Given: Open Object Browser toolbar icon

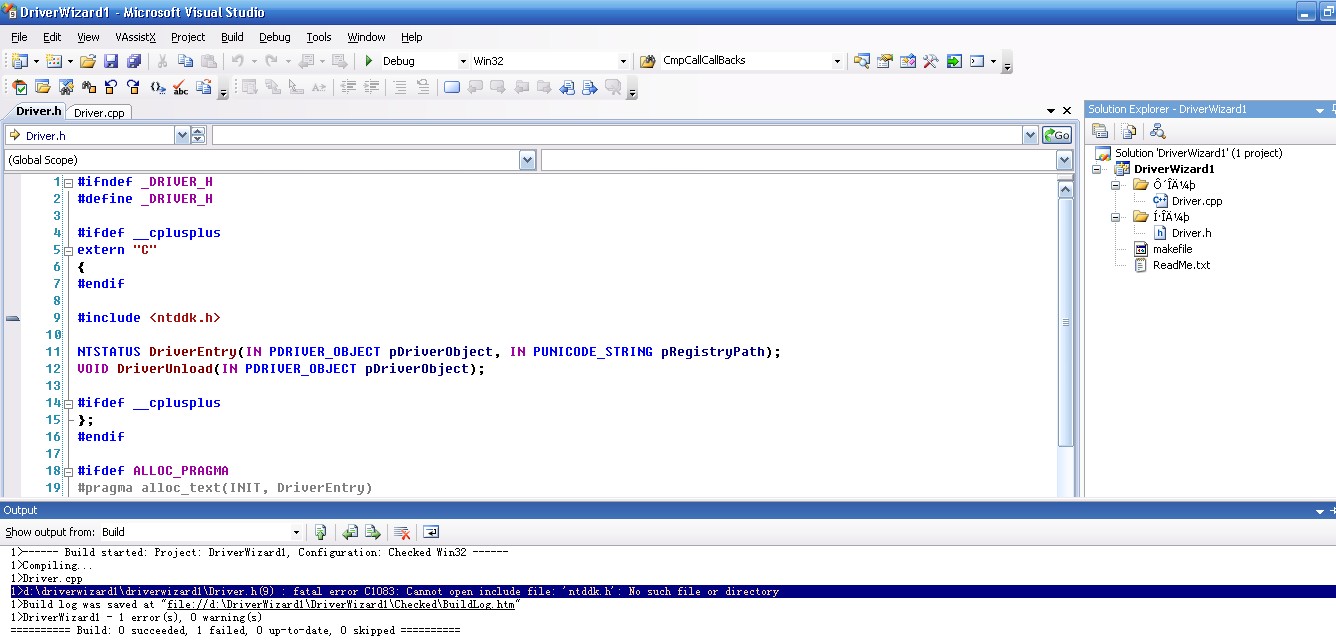Looking at the screenshot, I should pyautogui.click(x=908, y=61).
